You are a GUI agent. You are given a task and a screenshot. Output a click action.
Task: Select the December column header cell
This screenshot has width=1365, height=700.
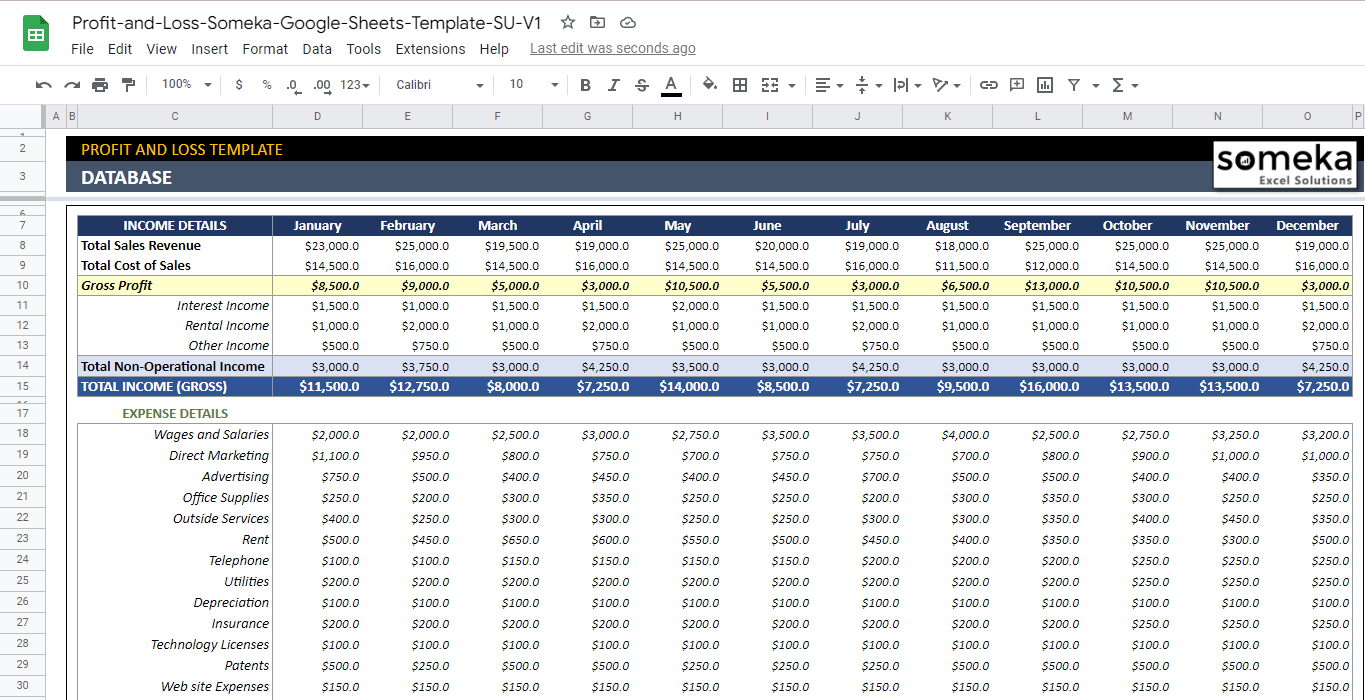1307,226
